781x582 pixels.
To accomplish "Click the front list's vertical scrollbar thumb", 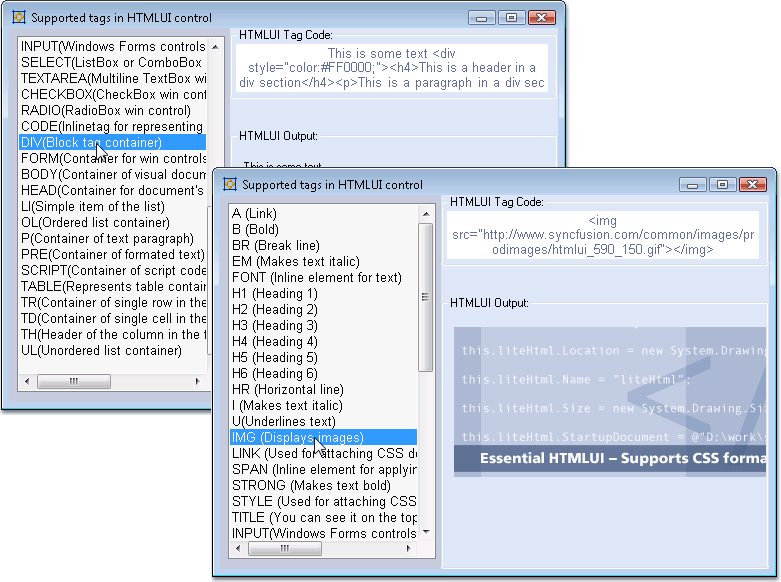I will pos(425,297).
